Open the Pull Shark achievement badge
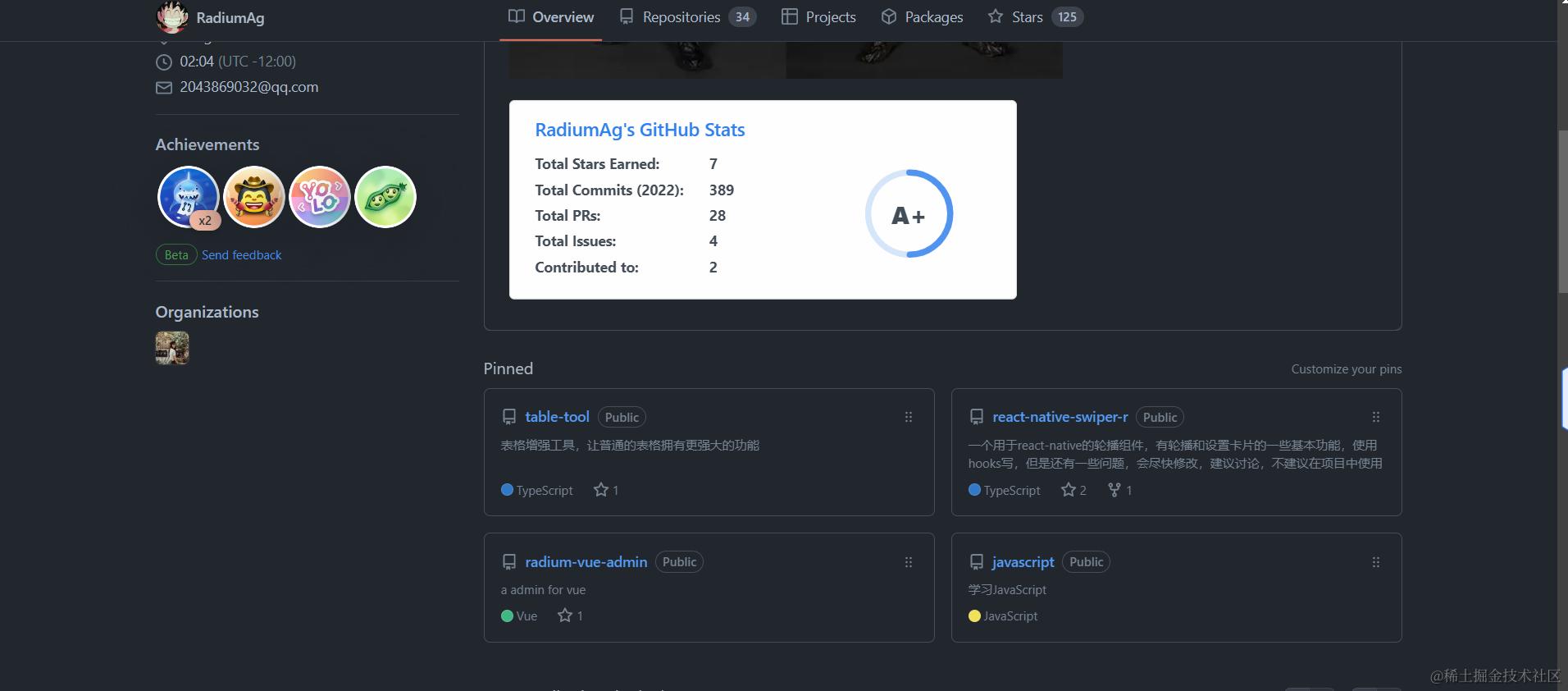 (x=189, y=197)
